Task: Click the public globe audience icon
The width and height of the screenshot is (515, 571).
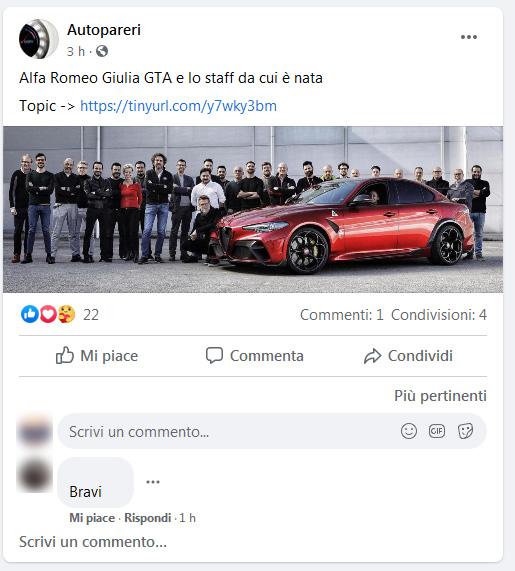Action: pos(102,51)
